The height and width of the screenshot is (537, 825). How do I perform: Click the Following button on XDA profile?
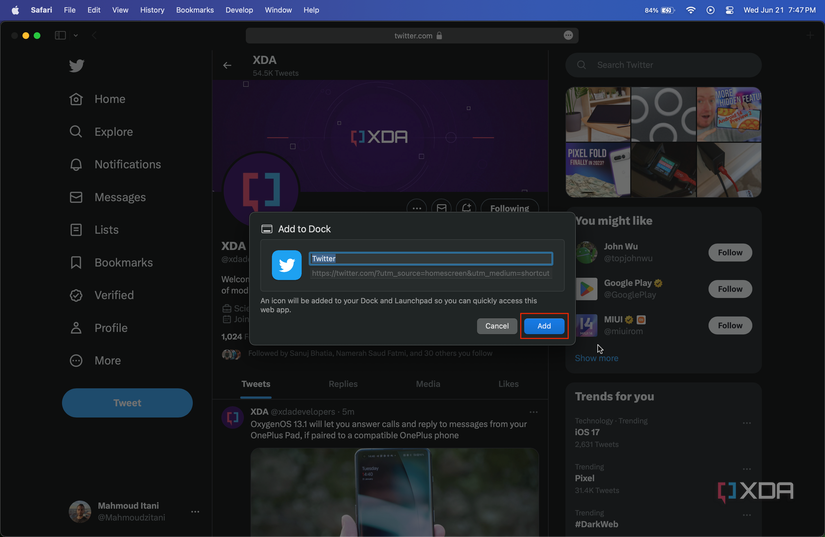tap(509, 208)
